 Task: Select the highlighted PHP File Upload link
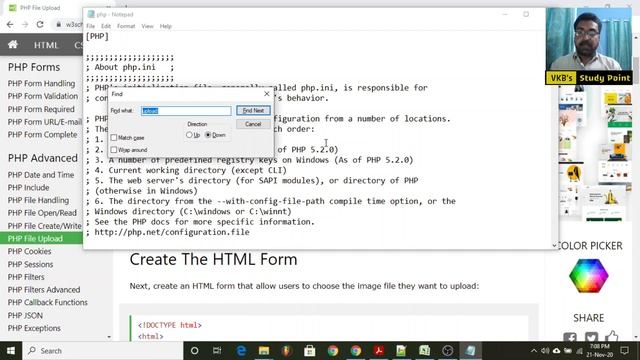click(35, 238)
